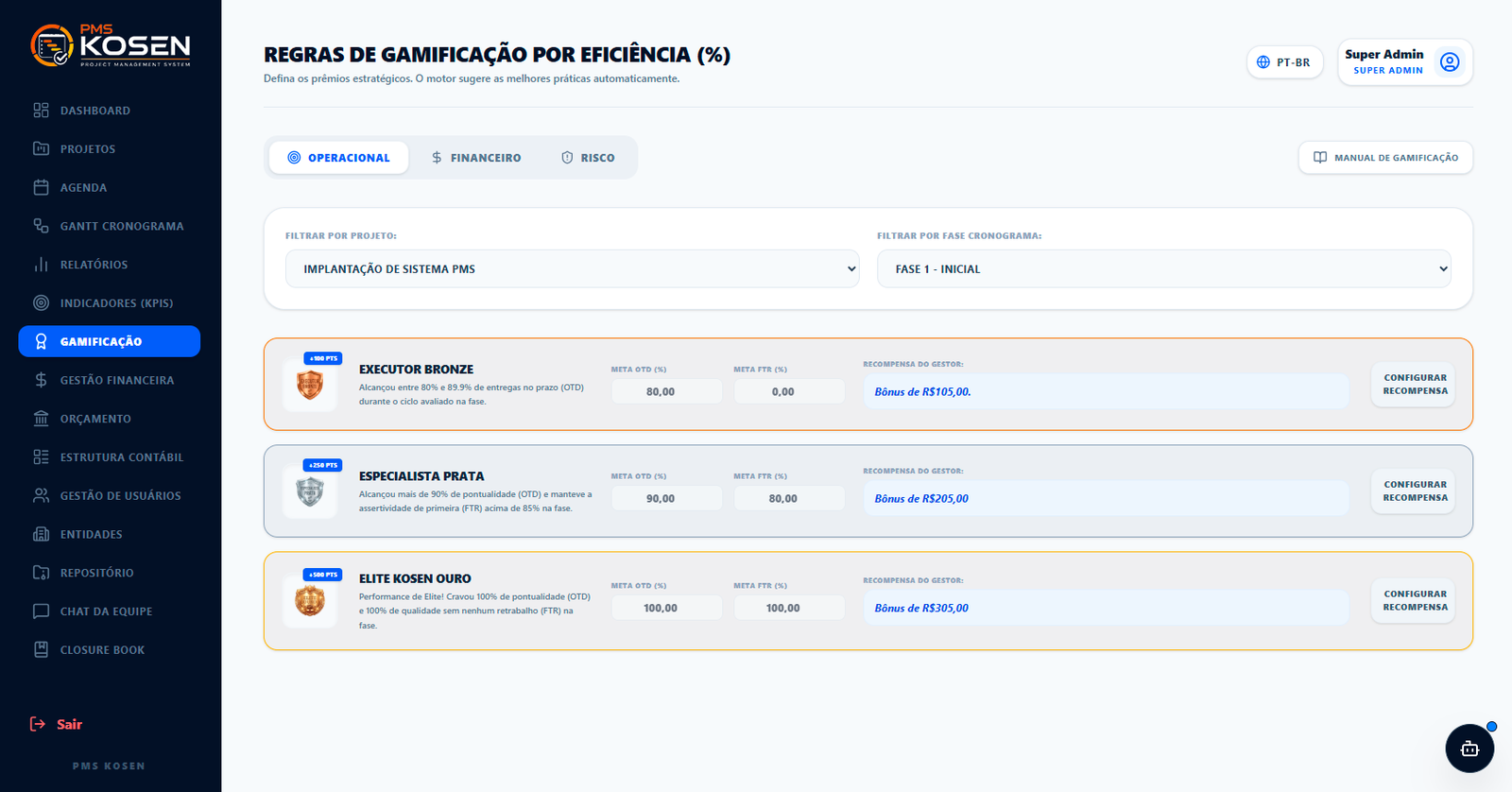Open Orçamento from the sidebar

pyautogui.click(x=110, y=419)
